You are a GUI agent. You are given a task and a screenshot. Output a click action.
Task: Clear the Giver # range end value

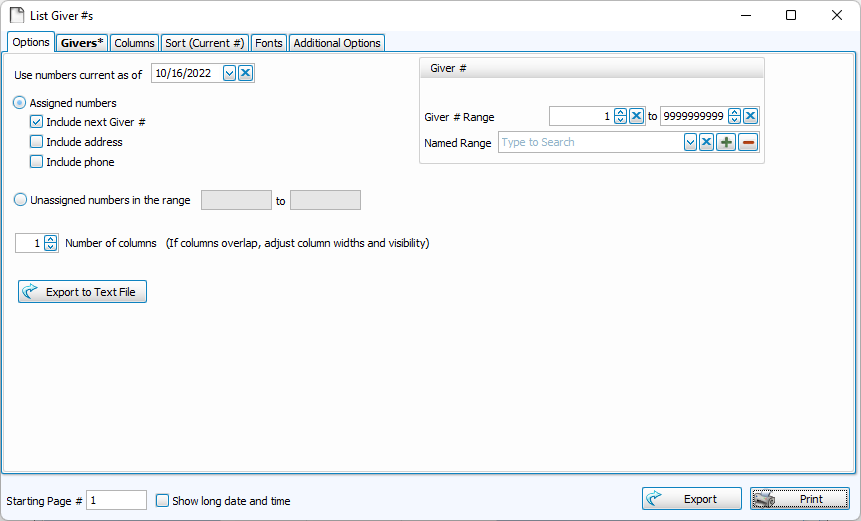(x=750, y=116)
